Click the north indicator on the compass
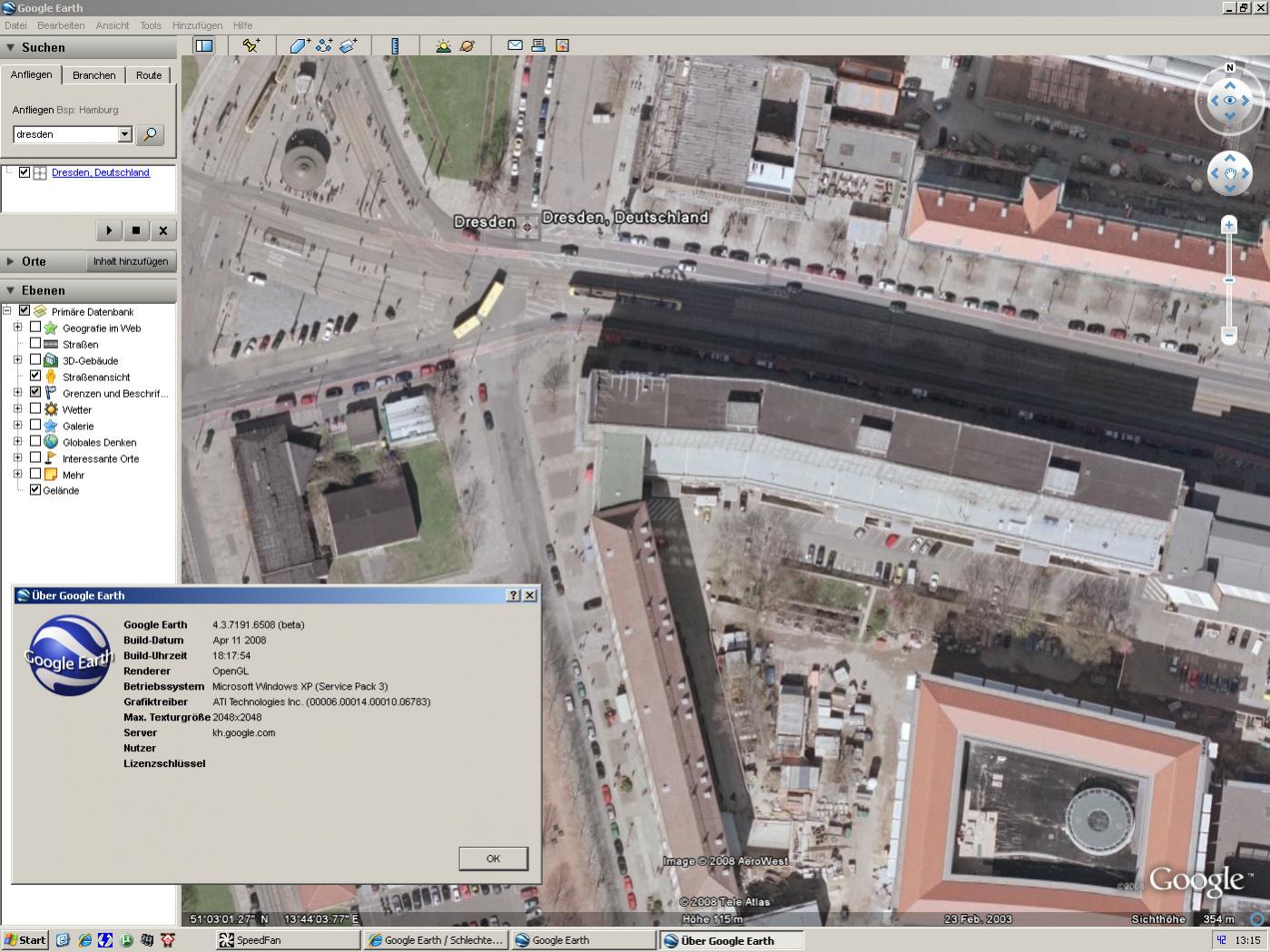Image resolution: width=1270 pixels, height=952 pixels. tap(1230, 67)
